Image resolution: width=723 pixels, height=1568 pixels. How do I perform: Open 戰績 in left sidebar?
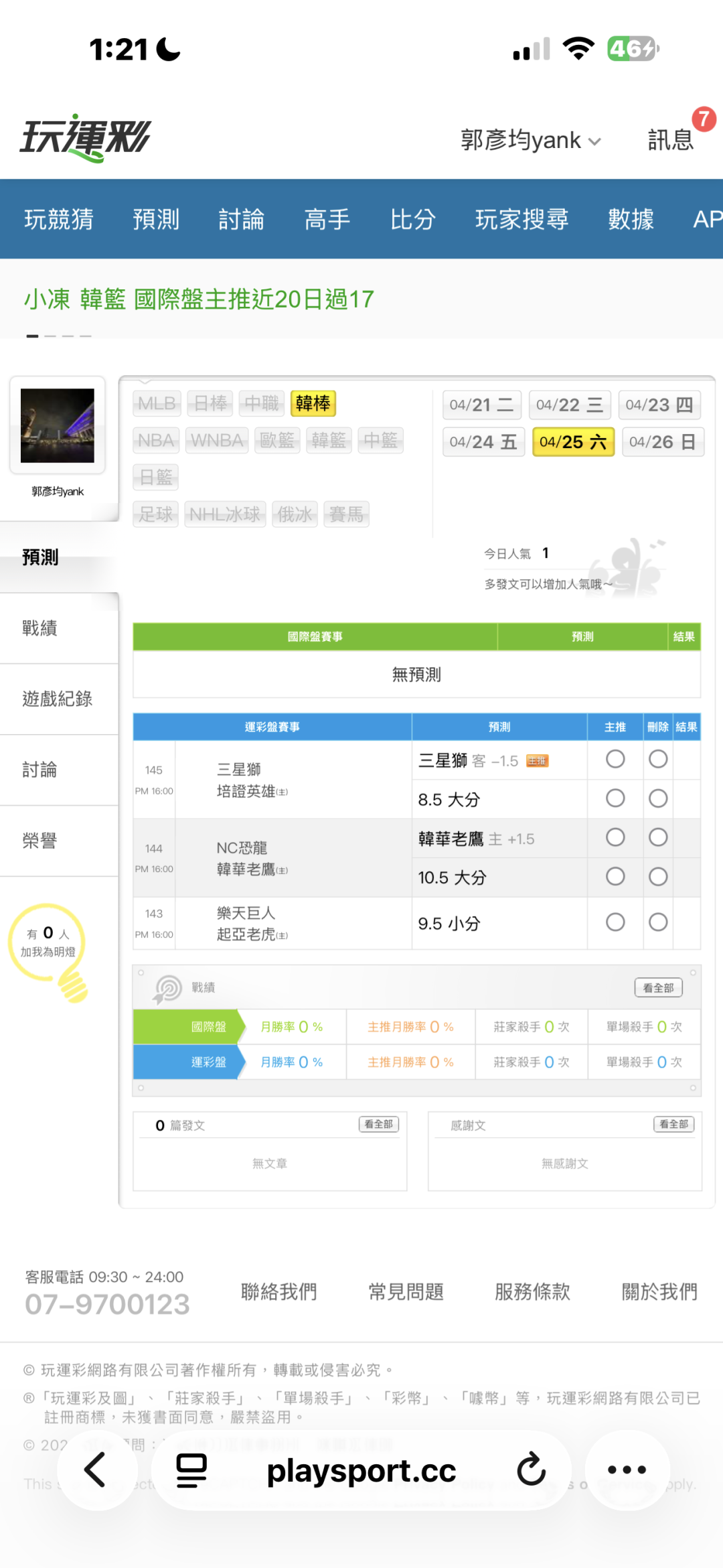[59, 628]
